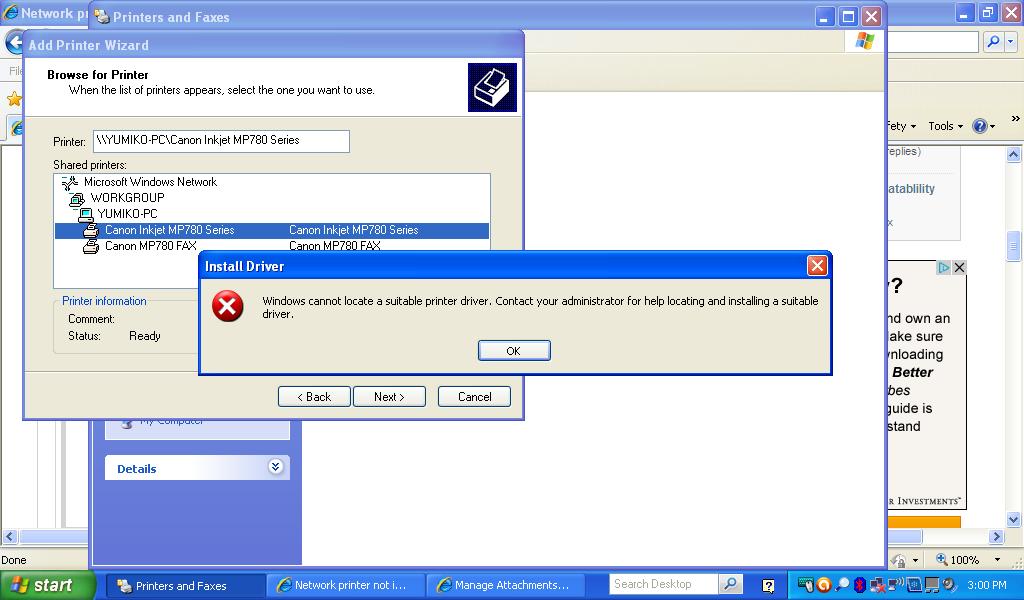This screenshot has width=1024, height=600.
Task: Click the AdChoices triangle icon on the ad
Action: pyautogui.click(x=944, y=267)
